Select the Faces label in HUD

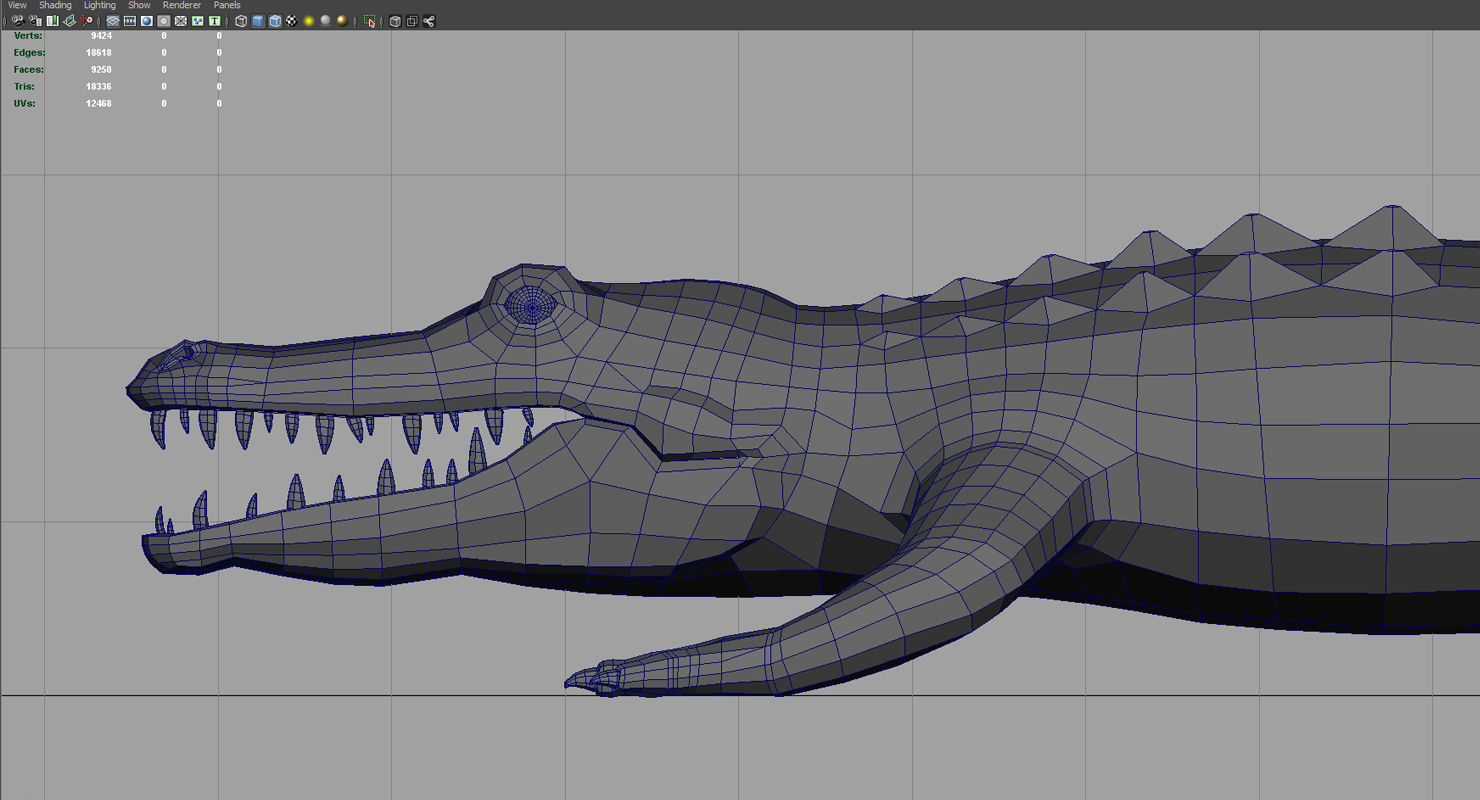pos(28,70)
